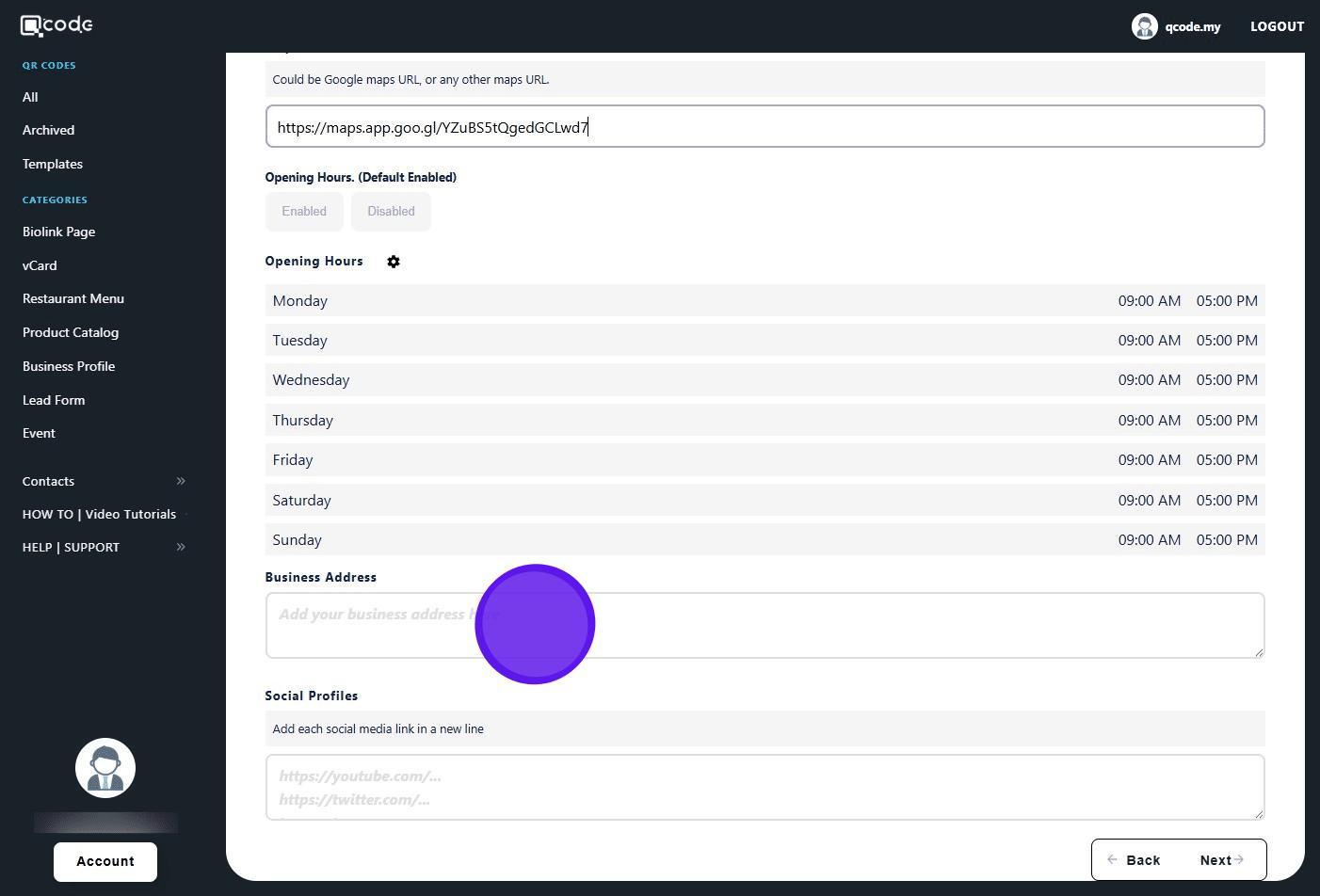
Task: Enable Opening Hours with Enabled button
Action: [304, 212]
